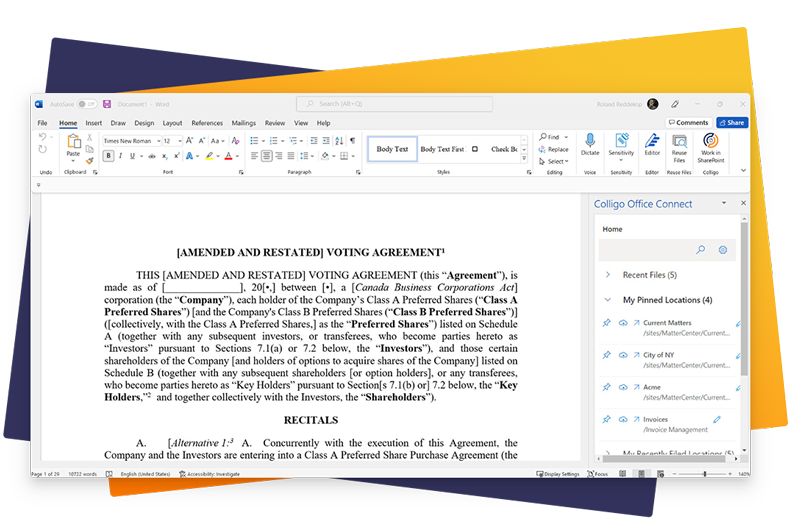Adjust the zoom slider in status bar

[x=704, y=474]
